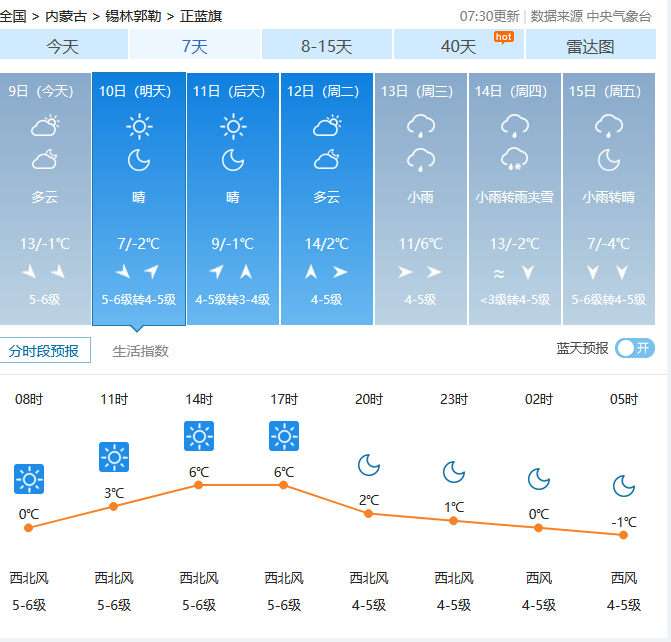The image size is (671, 642).
Task: Select the 12日 (周二) forecast heading
Action: (x=323, y=91)
